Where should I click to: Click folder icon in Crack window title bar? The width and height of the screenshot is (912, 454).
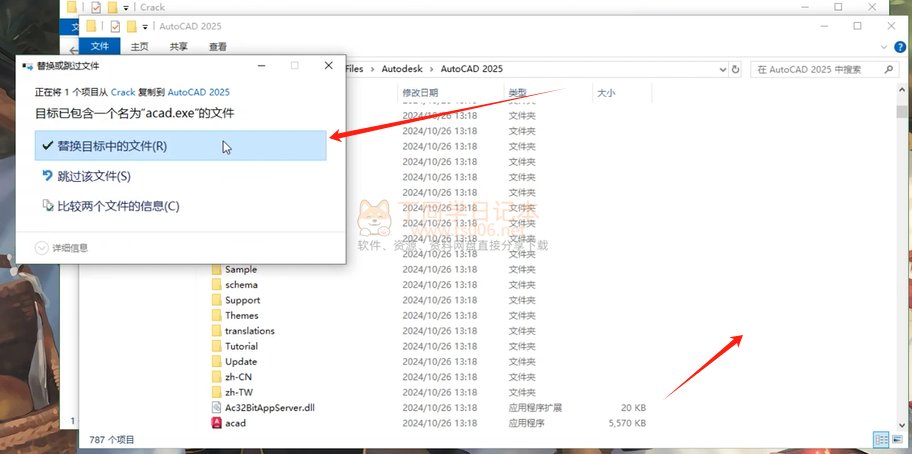[x=72, y=7]
